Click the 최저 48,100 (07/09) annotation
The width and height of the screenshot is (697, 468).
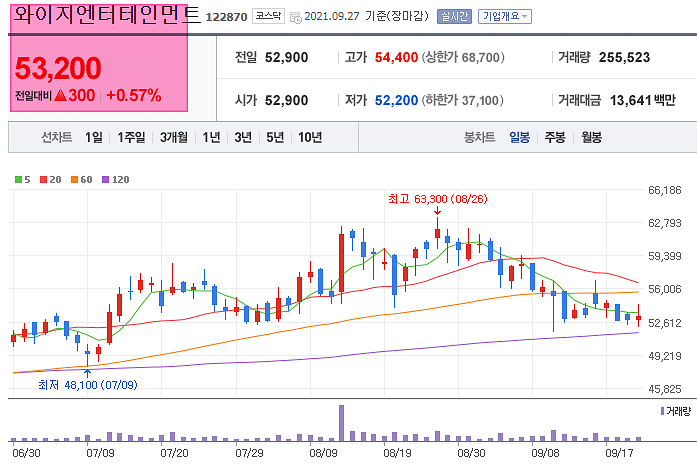click(88, 384)
